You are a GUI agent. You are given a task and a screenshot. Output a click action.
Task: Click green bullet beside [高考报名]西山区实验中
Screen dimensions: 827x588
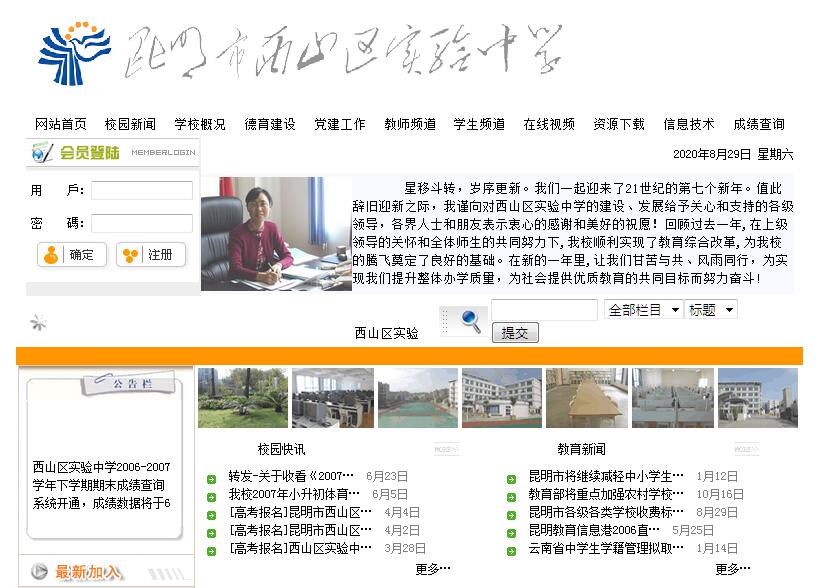pos(211,551)
